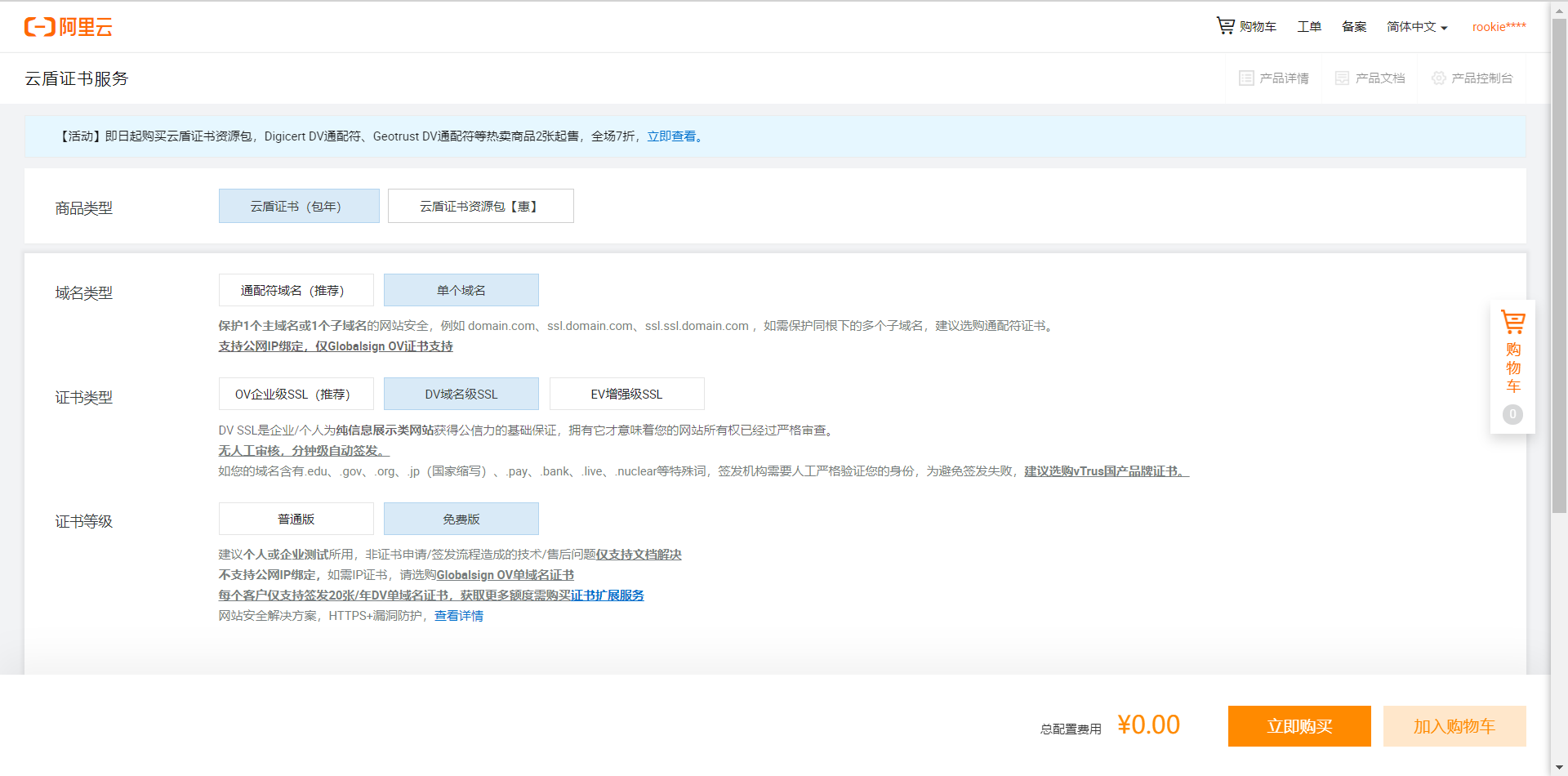The image size is (1568, 776).
Task: Choose 单个域名 domain type
Action: pos(461,290)
